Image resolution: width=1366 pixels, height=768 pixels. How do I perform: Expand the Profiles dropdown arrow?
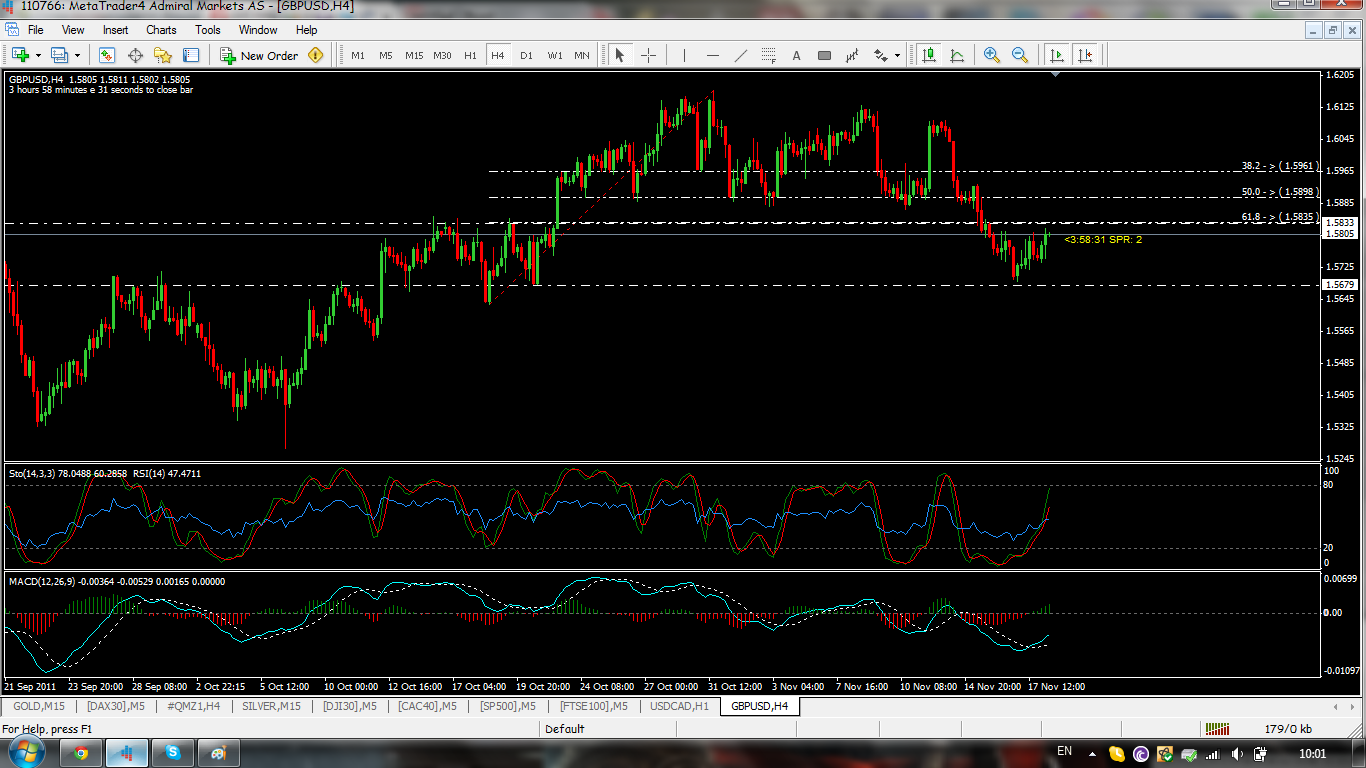click(77, 55)
